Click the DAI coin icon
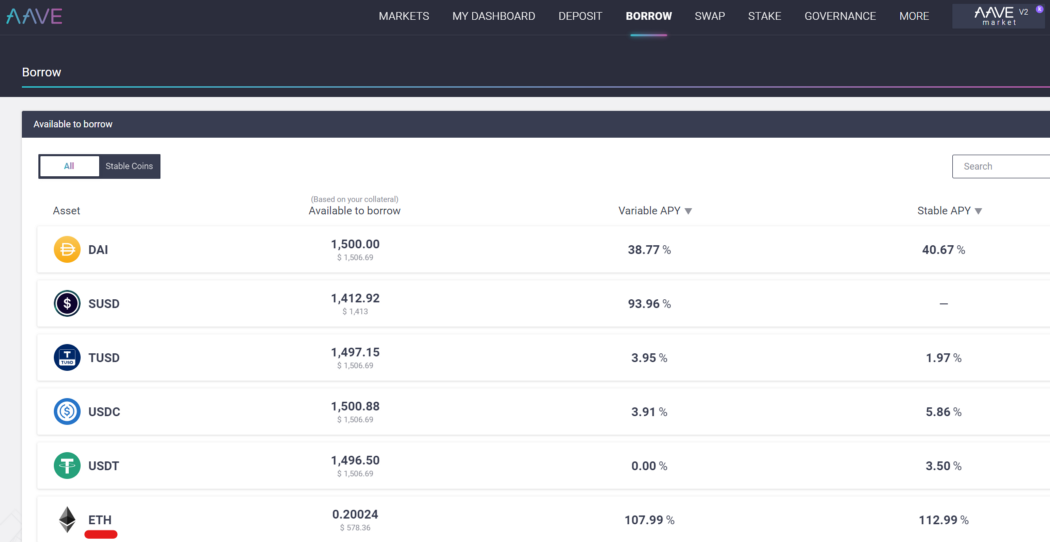Screen dimensions: 1050x542 click(x=67, y=250)
